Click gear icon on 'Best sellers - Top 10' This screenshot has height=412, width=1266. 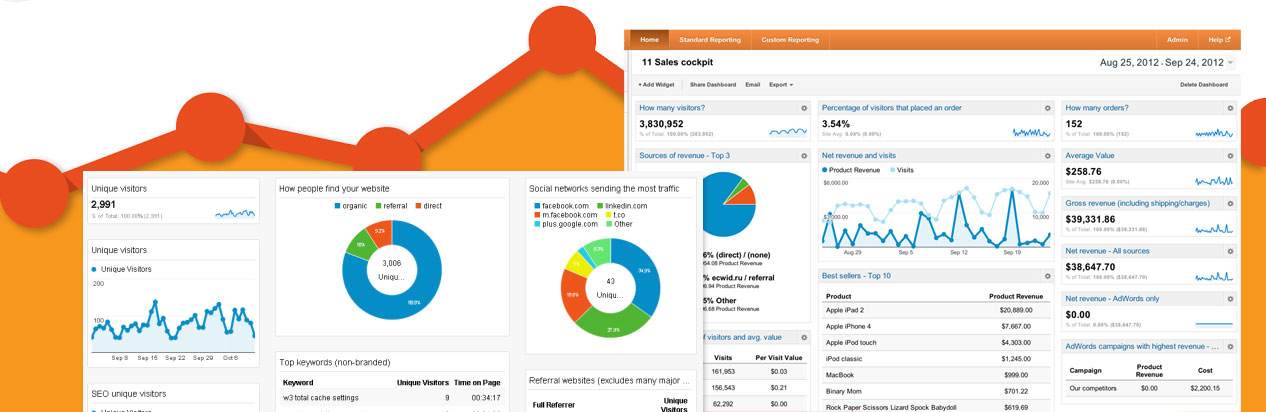(x=1047, y=275)
